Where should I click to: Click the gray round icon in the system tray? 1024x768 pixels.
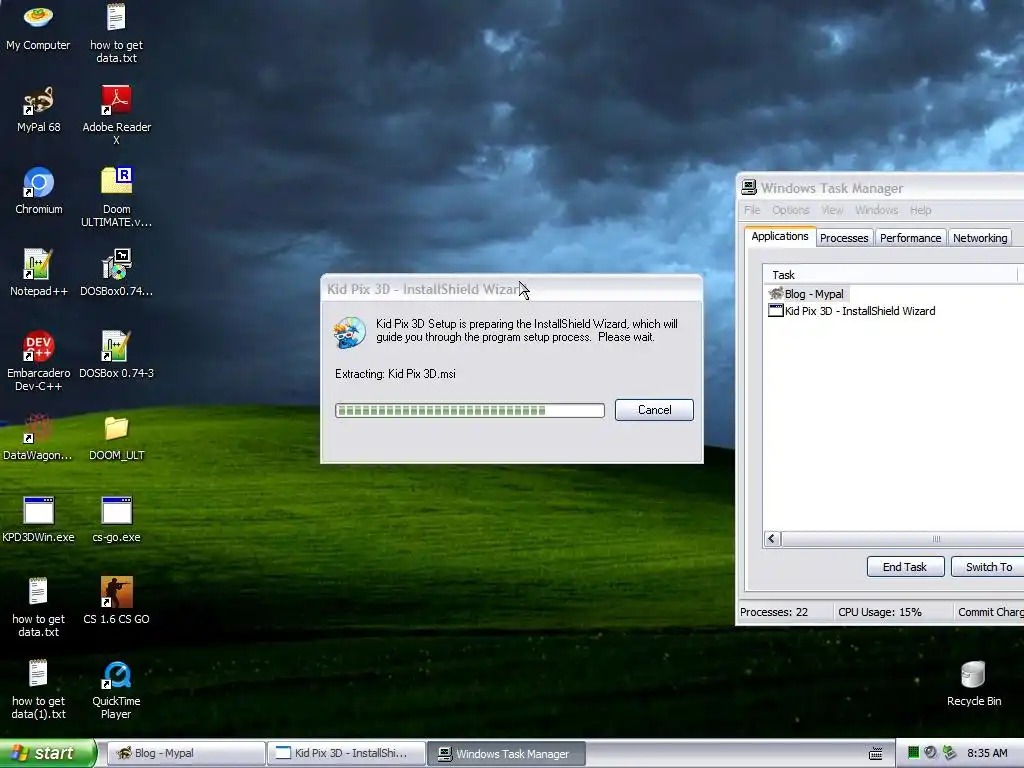931,753
